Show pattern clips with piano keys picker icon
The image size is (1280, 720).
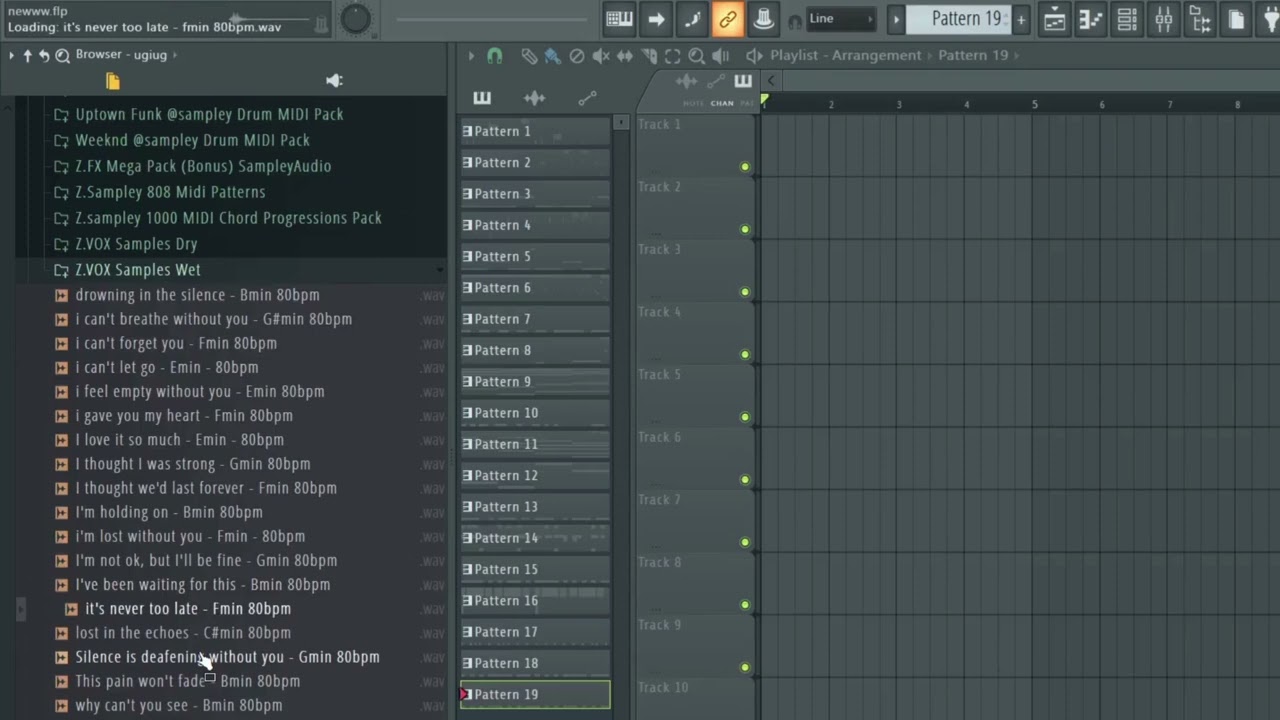pyautogui.click(x=482, y=98)
